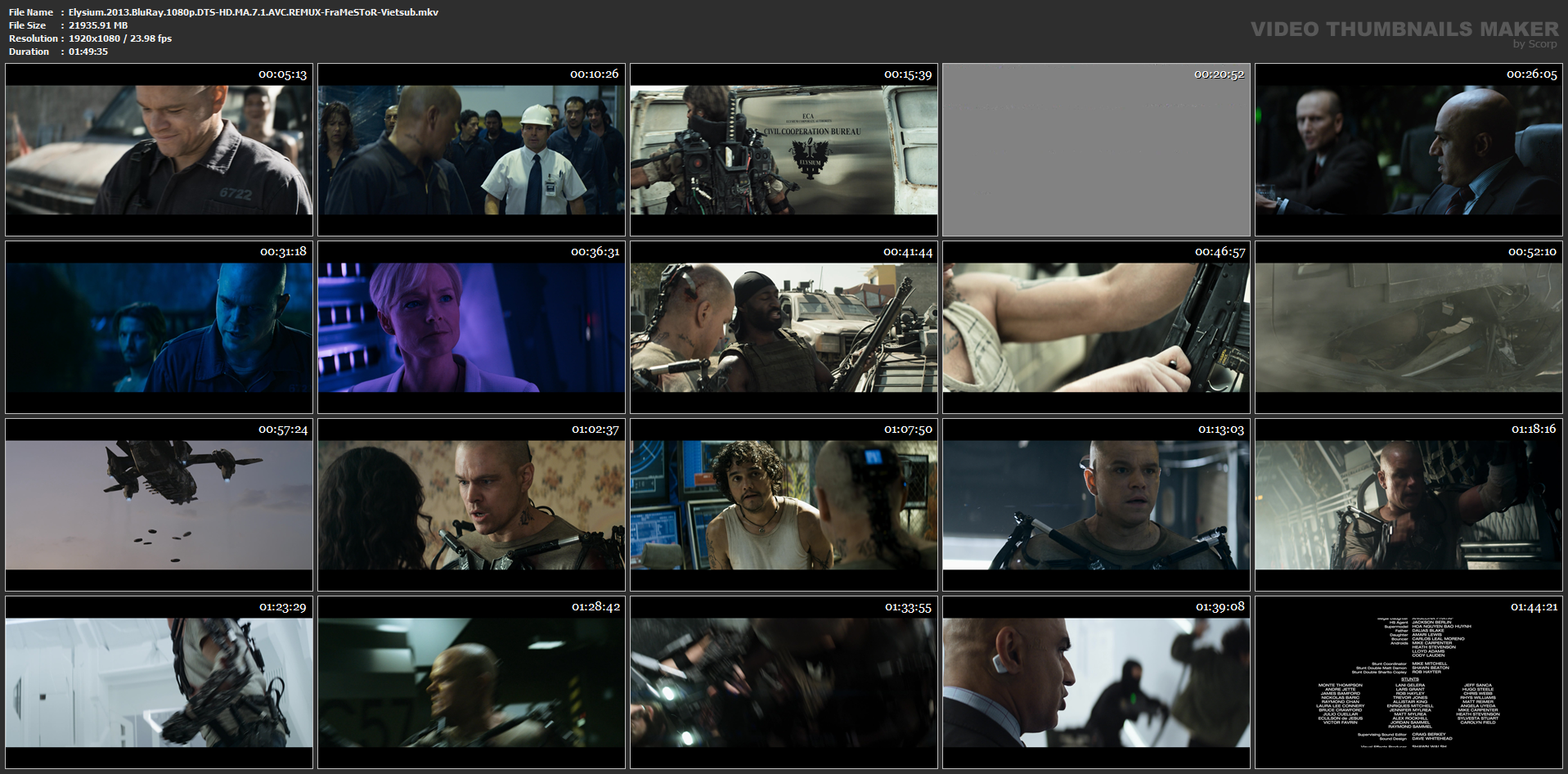
Task: Select the 00:15:39 Civil Cooperation Bureau frame
Action: pos(784,150)
